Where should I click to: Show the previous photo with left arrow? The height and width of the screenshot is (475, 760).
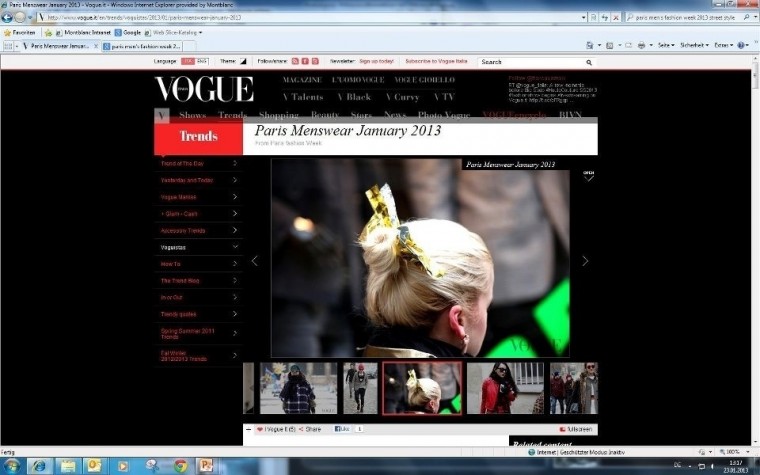[x=255, y=261]
